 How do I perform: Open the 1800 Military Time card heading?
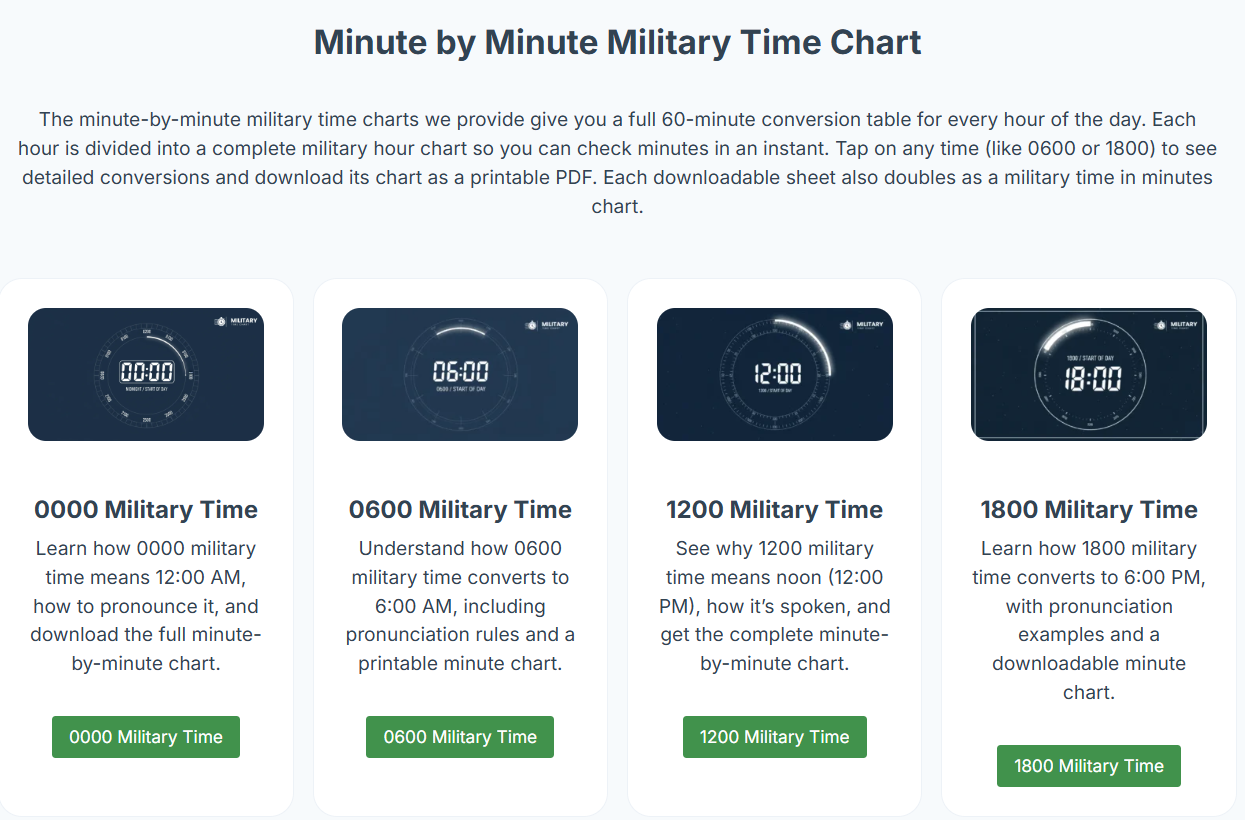pyautogui.click(x=1088, y=509)
